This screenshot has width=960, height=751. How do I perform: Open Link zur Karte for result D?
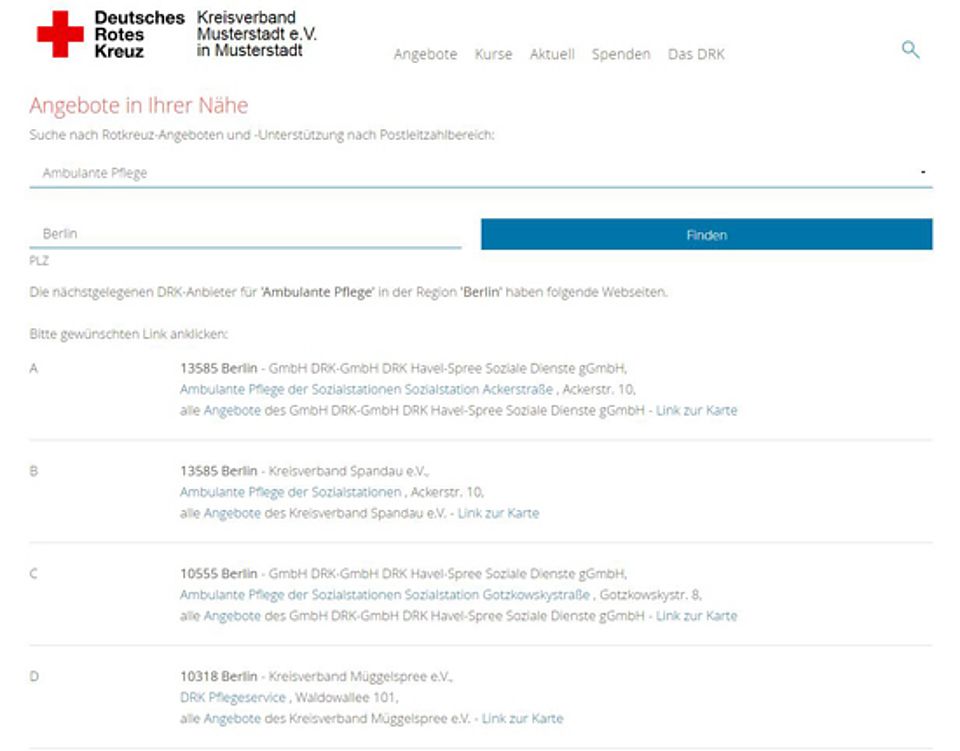[x=522, y=718]
